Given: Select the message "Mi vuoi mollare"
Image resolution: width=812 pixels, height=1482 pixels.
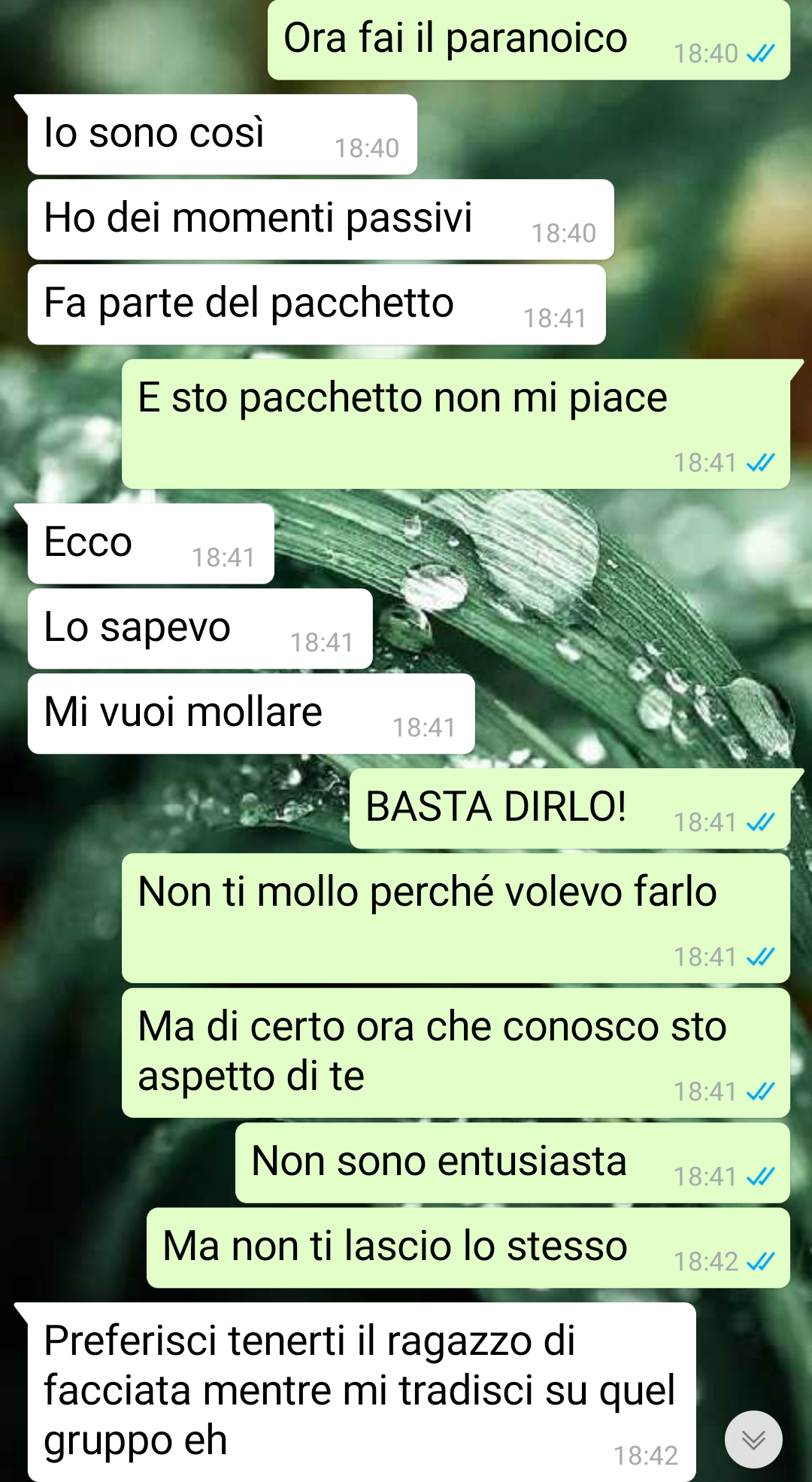Looking at the screenshot, I should coord(251,714).
